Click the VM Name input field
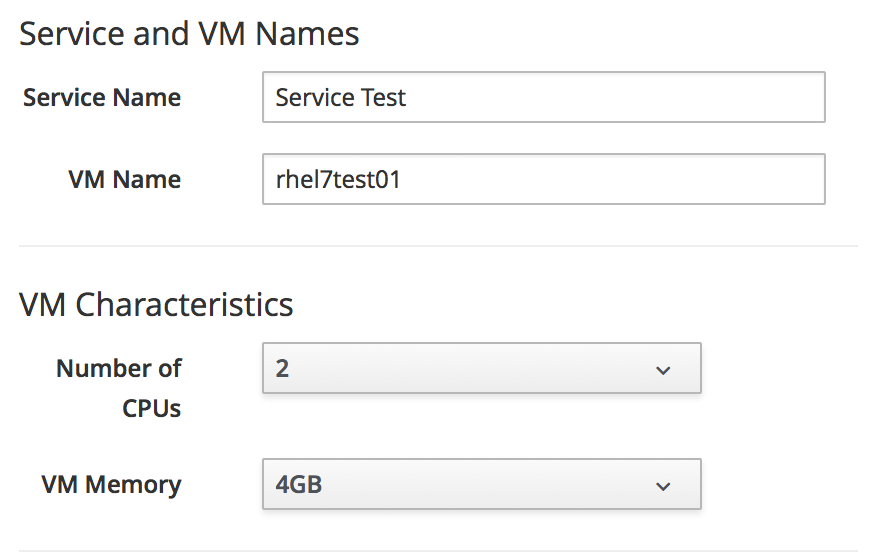Image resolution: width=876 pixels, height=554 pixels. click(x=543, y=179)
